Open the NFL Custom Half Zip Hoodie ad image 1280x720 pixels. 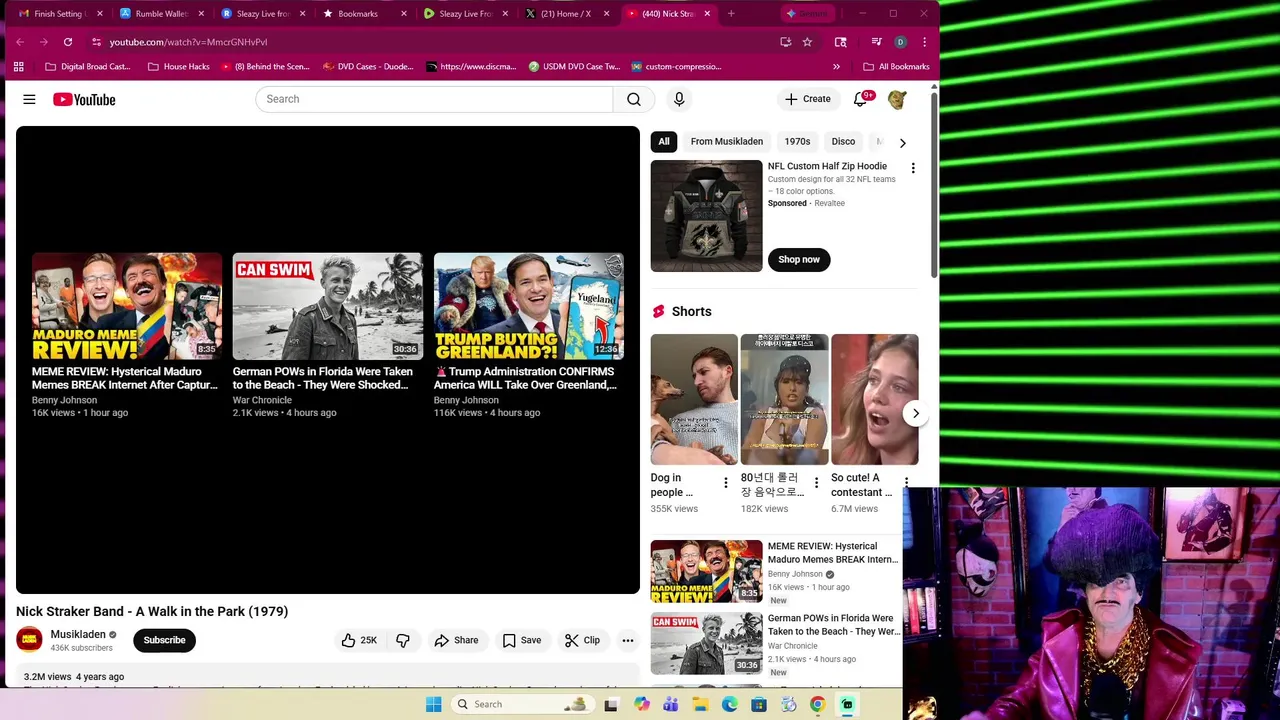706,216
